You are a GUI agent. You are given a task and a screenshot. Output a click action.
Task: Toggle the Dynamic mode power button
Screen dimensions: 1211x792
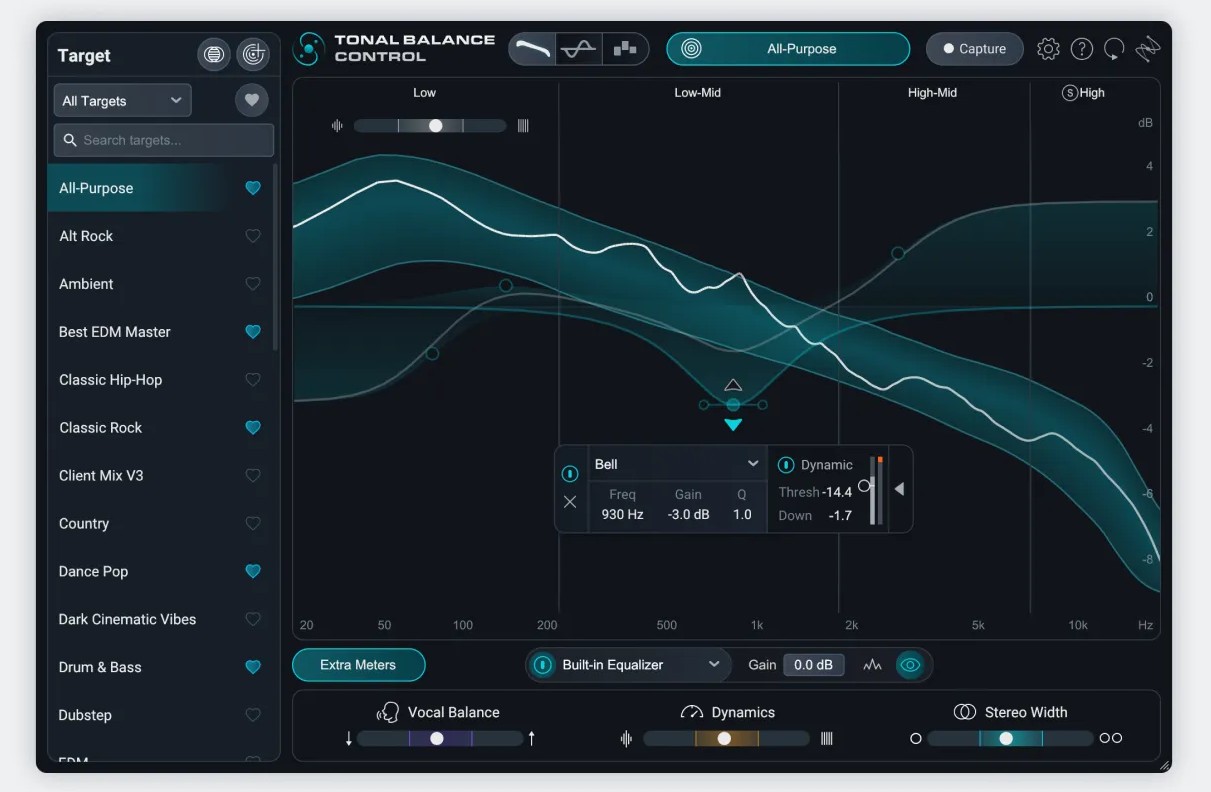coord(786,465)
